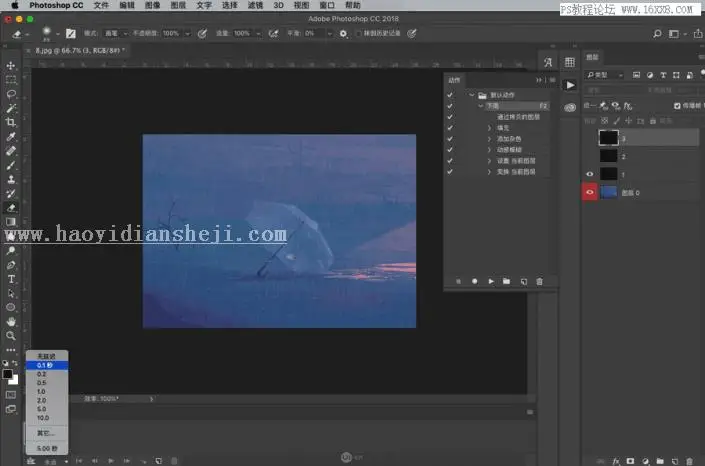Start recording the action
This screenshot has height=466, width=705.
(474, 281)
